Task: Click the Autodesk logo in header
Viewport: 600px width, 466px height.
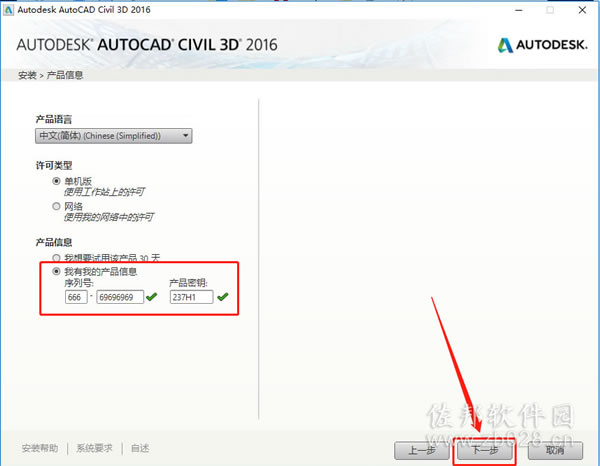Action: 543,45
